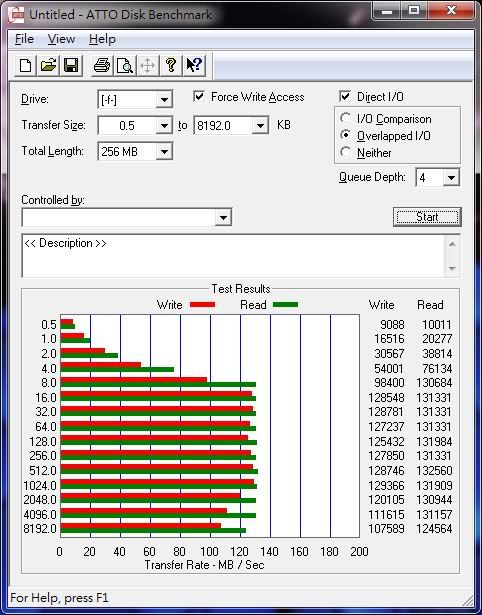
Task: Click the Description scrollbar down arrow
Action: [x=452, y=268]
